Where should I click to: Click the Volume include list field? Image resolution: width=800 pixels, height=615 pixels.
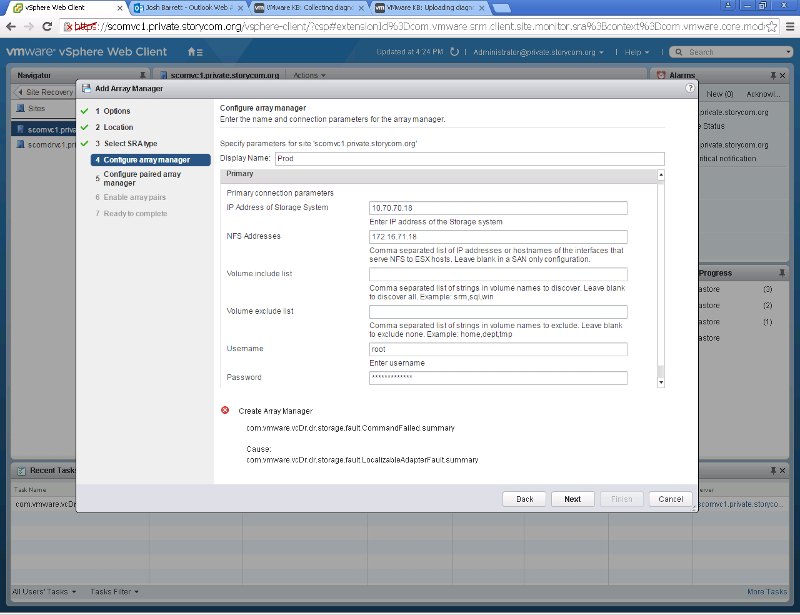click(498, 274)
